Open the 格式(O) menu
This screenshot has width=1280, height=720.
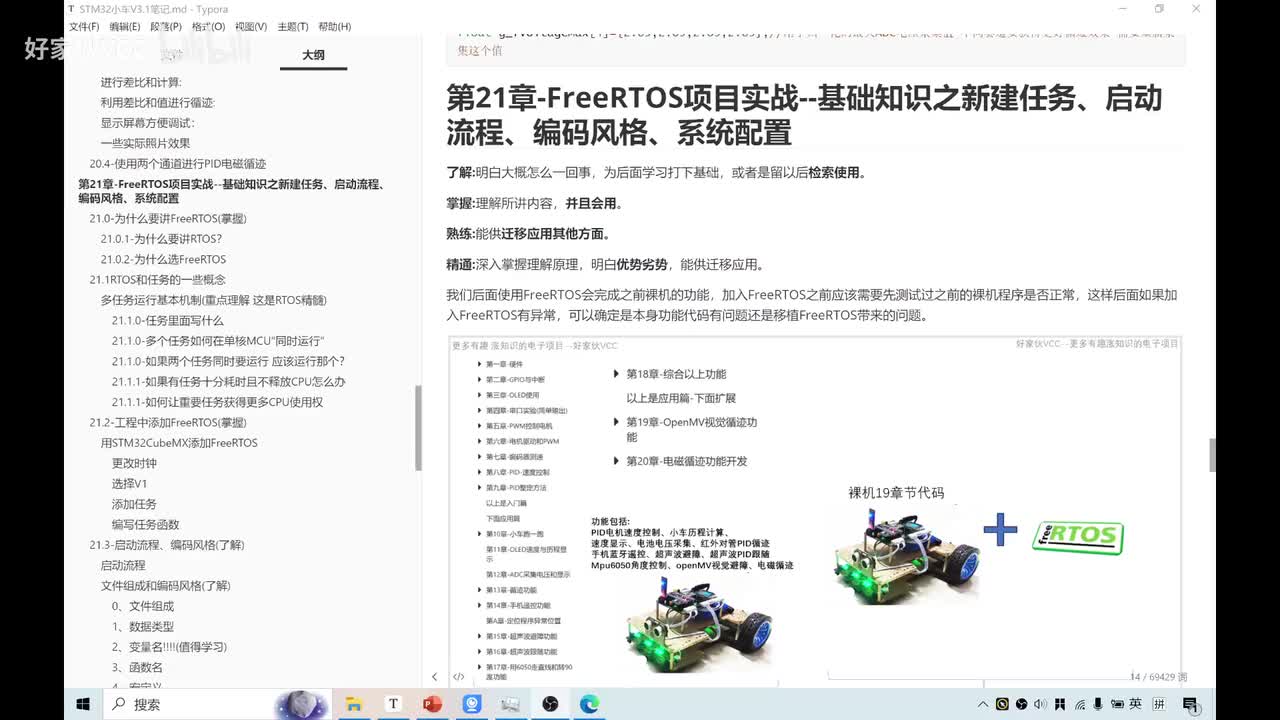tap(208, 27)
